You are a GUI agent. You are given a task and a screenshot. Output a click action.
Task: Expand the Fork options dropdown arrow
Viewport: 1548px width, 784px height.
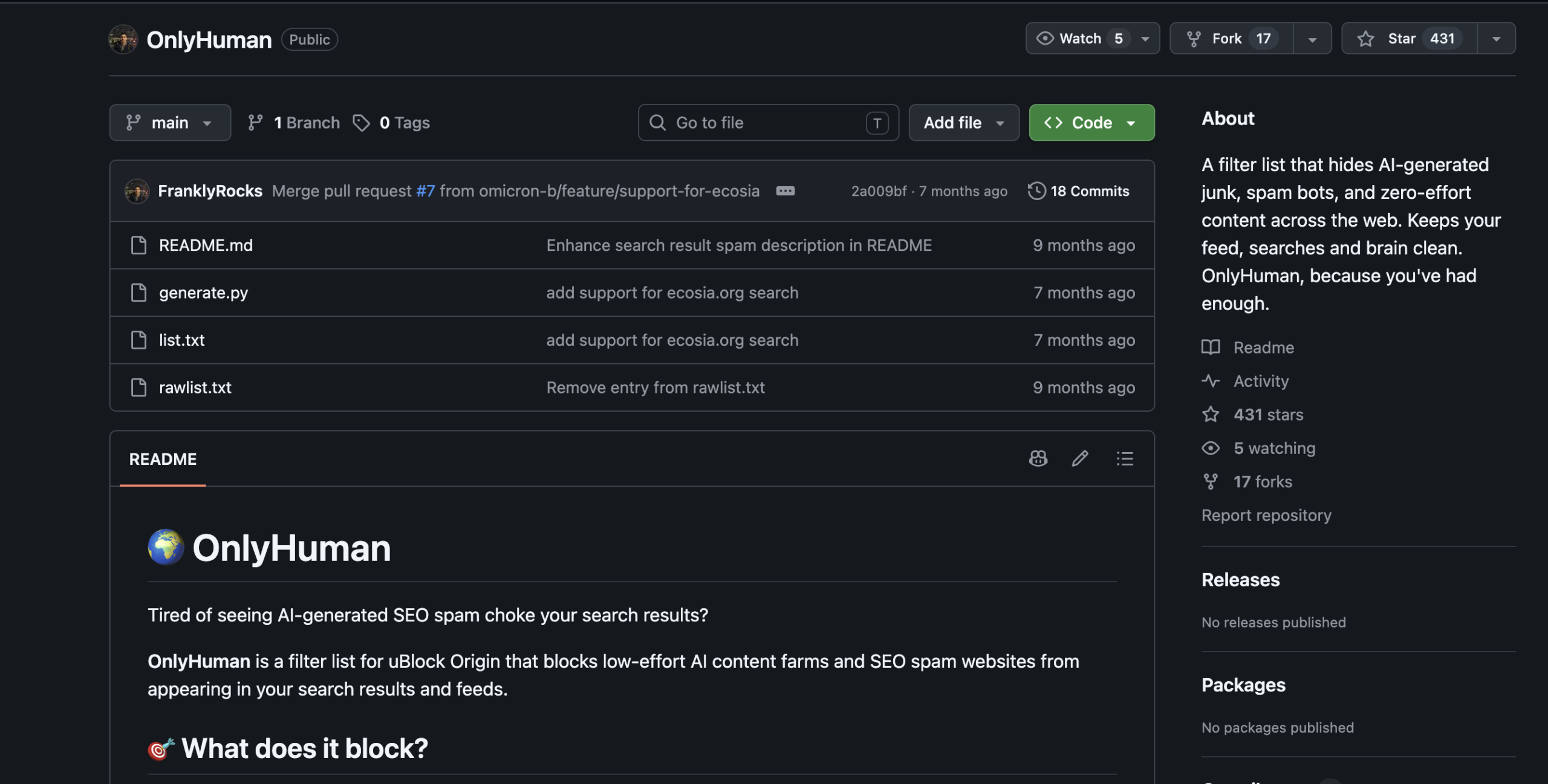(1312, 39)
